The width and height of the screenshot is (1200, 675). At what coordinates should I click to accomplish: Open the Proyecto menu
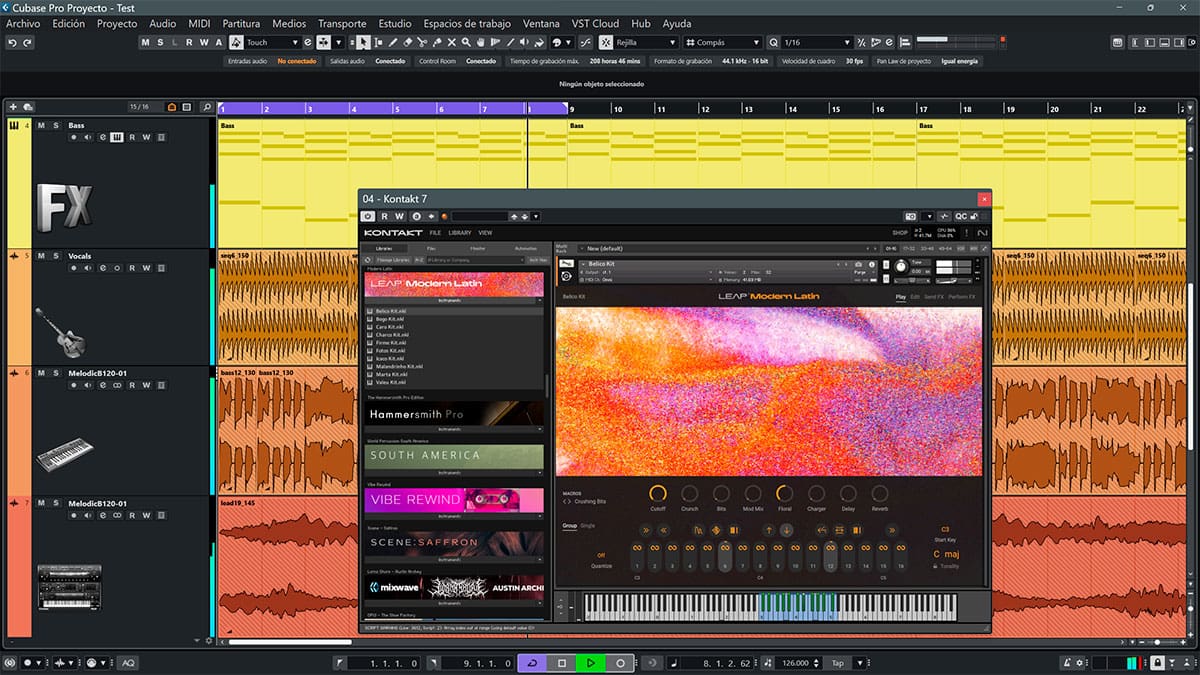point(117,23)
